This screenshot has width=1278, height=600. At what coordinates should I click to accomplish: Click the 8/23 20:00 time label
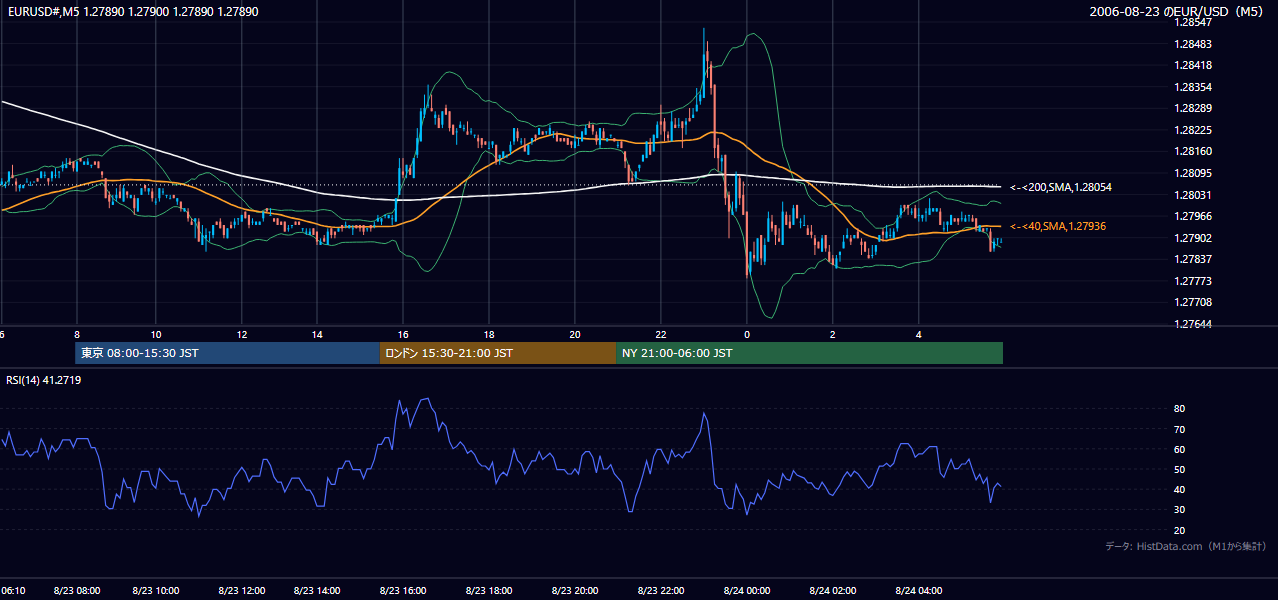coord(575,591)
